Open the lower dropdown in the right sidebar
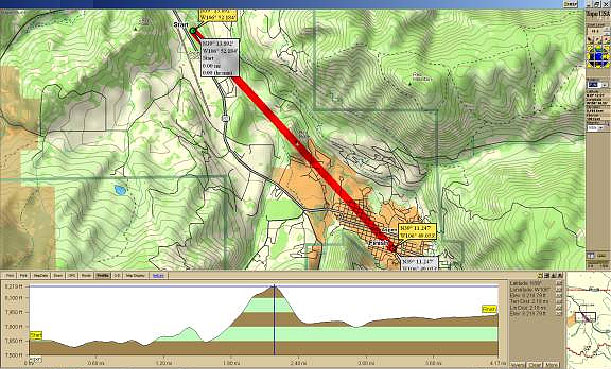The height and width of the screenshot is (369, 611). [x=598, y=127]
